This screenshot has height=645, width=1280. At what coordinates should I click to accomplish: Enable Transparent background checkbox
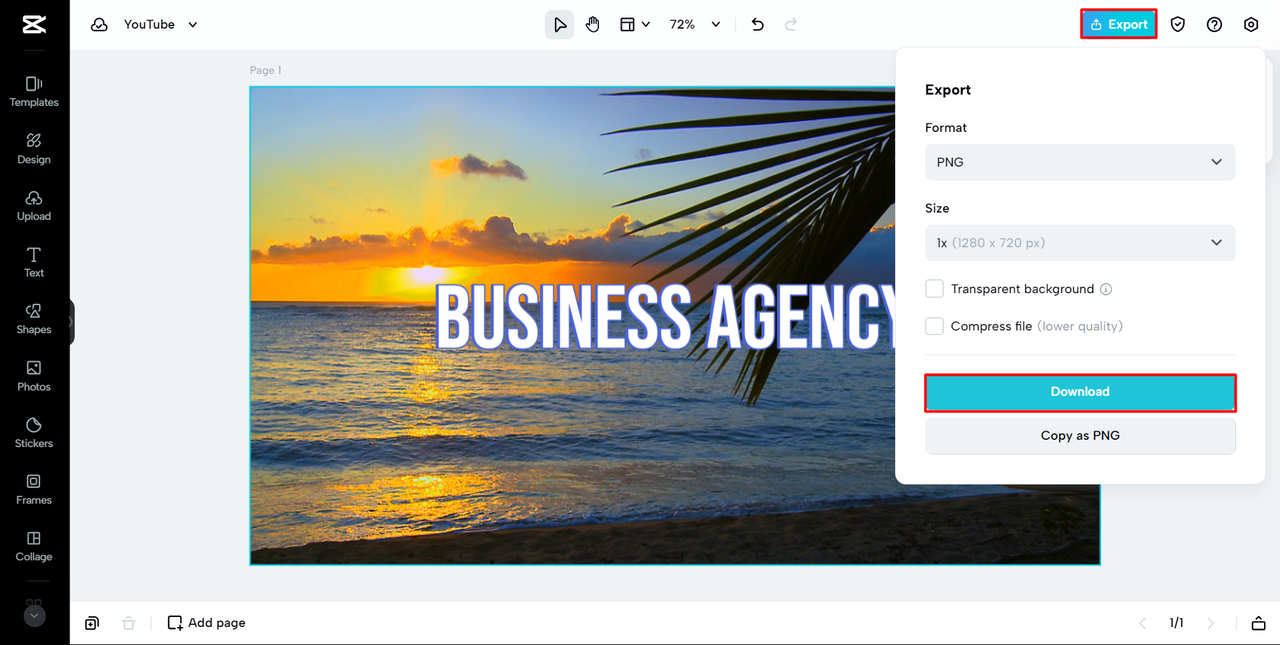click(934, 289)
